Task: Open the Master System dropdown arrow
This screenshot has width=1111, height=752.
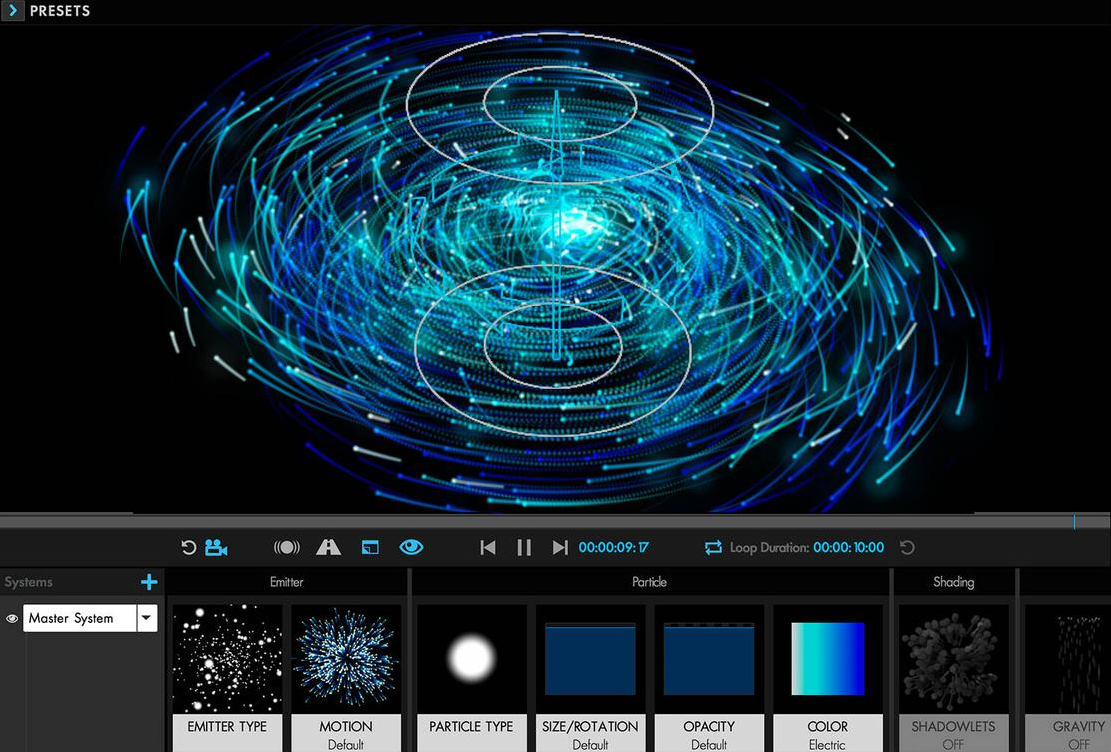Action: pyautogui.click(x=147, y=618)
